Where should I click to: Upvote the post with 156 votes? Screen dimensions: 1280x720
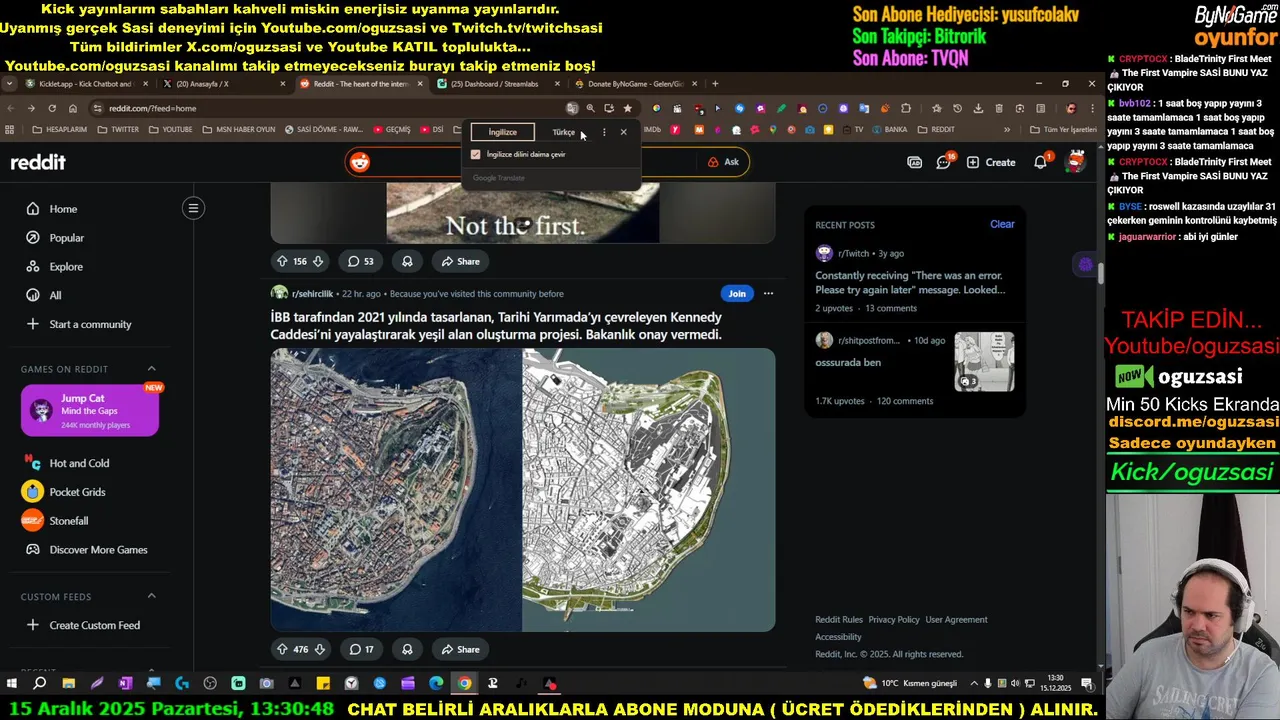282,261
